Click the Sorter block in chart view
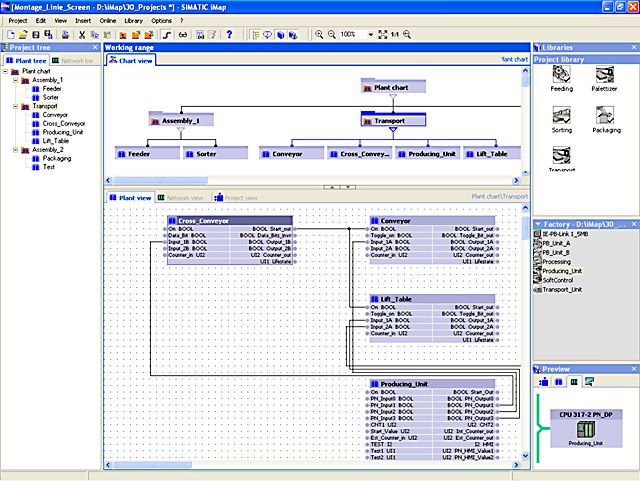The width and height of the screenshot is (640, 481). click(215, 154)
